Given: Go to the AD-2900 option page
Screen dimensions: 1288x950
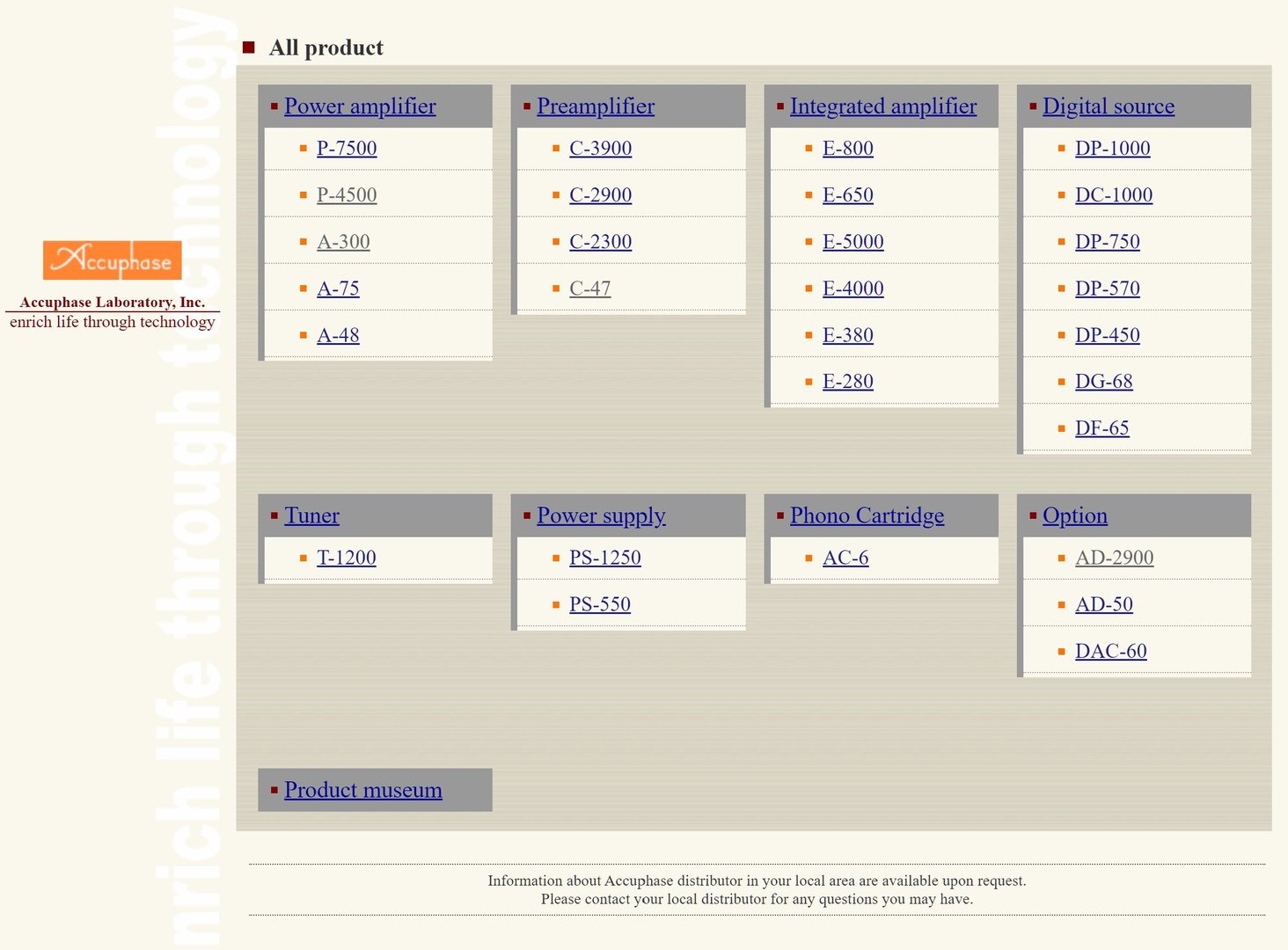Looking at the screenshot, I should pos(1115,558).
